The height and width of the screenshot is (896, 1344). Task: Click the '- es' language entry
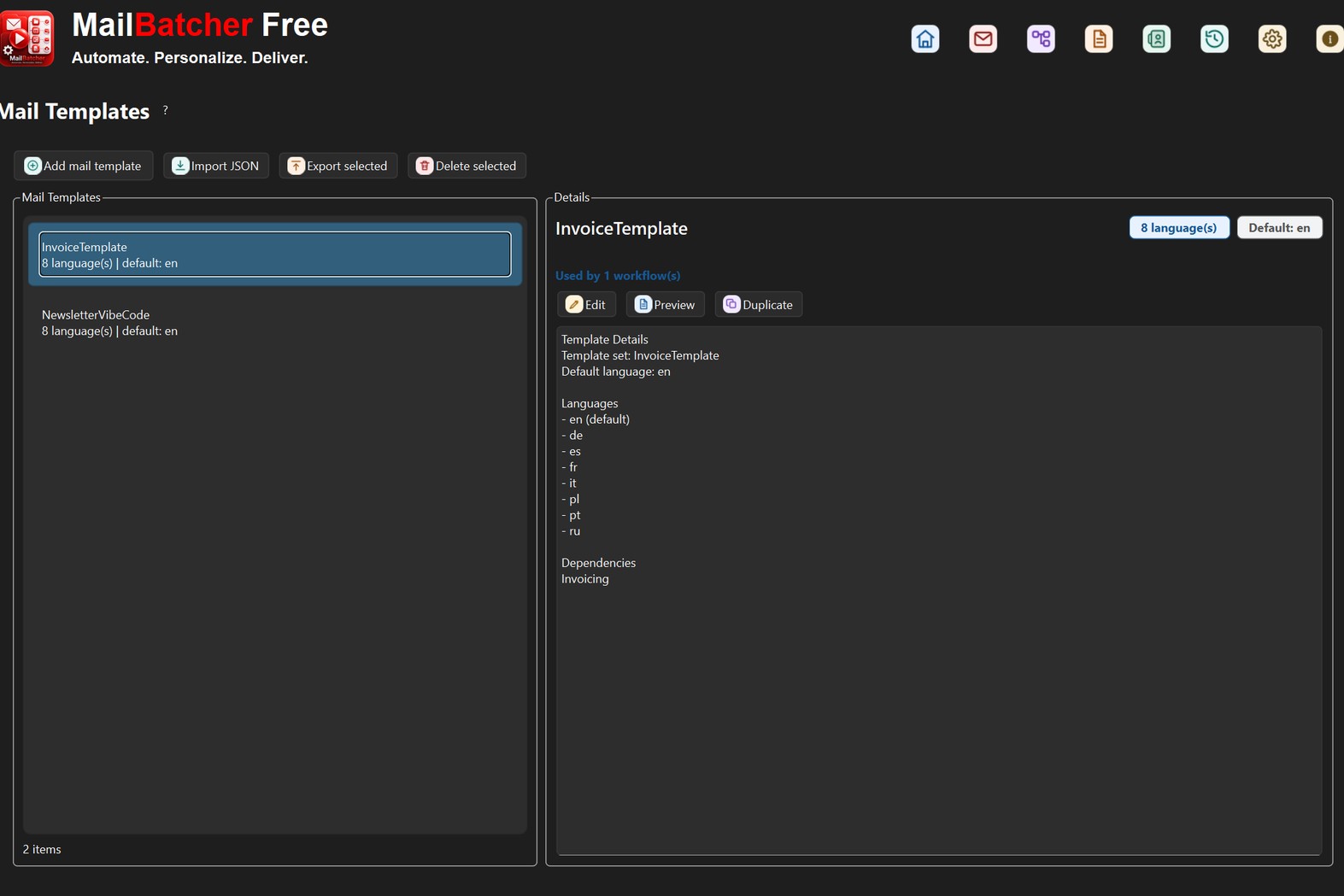(x=571, y=452)
